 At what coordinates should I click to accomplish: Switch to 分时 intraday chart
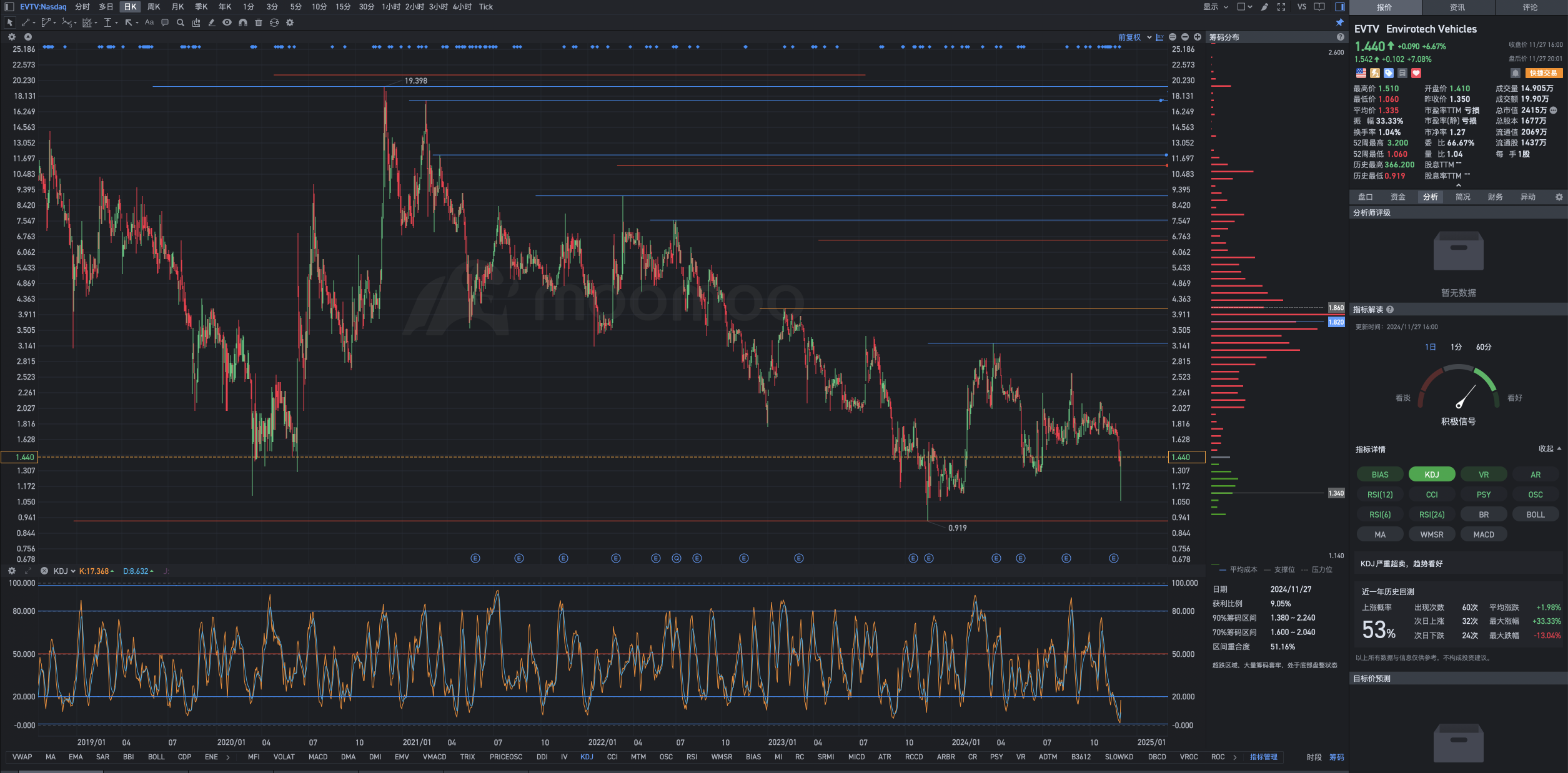[82, 7]
